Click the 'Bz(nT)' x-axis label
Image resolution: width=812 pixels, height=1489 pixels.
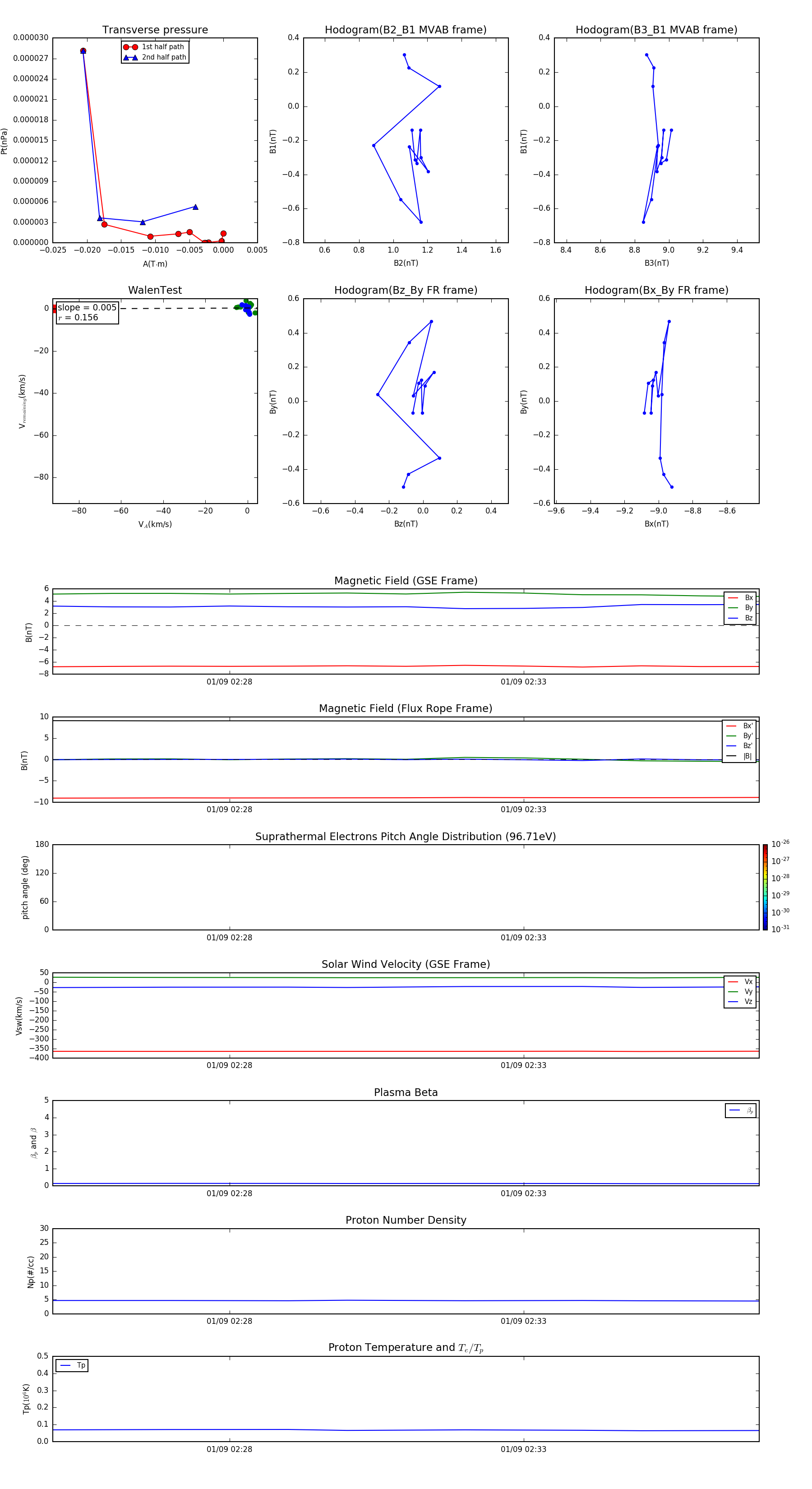click(406, 524)
